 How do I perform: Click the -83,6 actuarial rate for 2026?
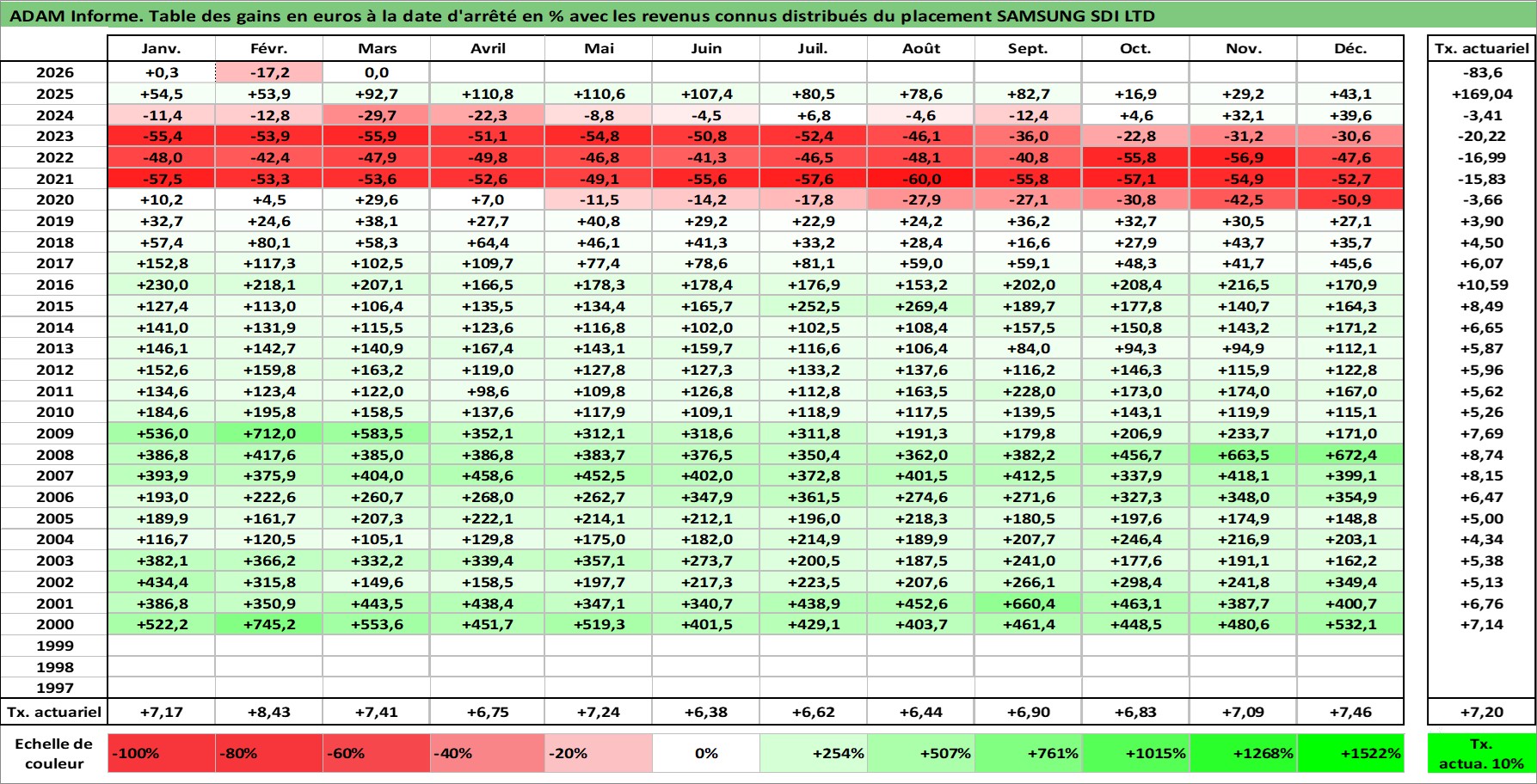pyautogui.click(x=1481, y=73)
